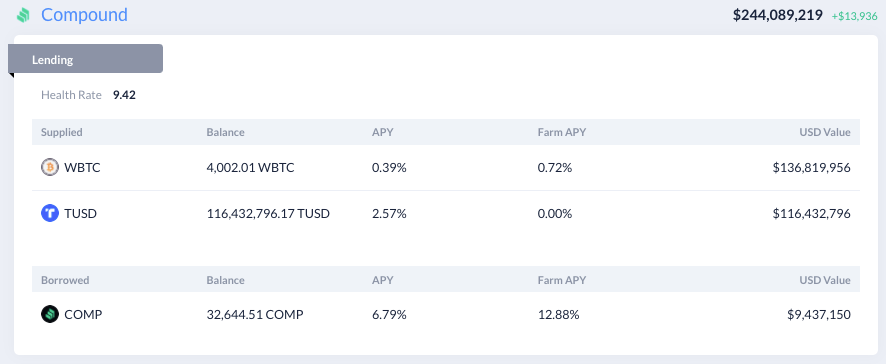Image resolution: width=886 pixels, height=364 pixels.
Task: Click the WBTC bitcoin token icon
Action: pos(50,167)
